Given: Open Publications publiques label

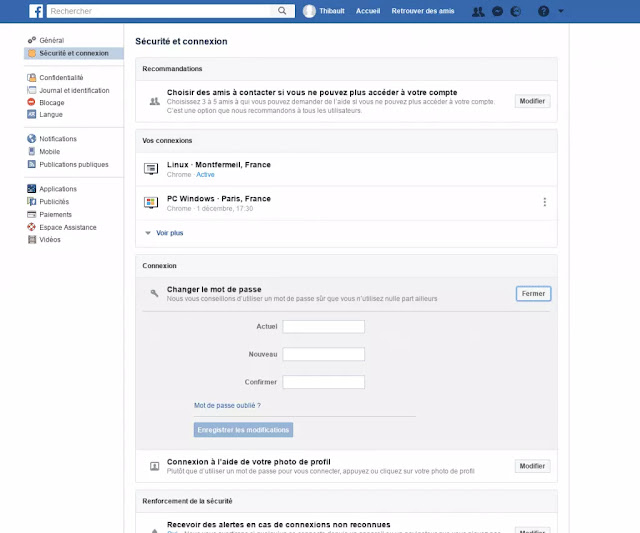Looking at the screenshot, I should point(74,164).
